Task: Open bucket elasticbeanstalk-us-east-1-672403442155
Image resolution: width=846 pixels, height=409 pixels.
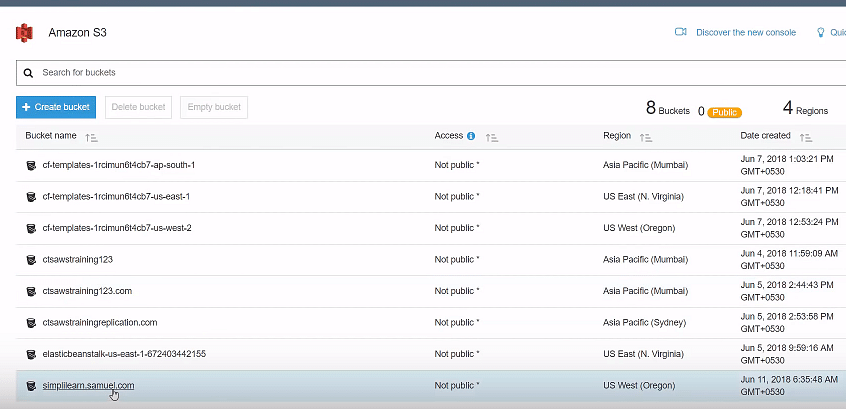Action: (124, 354)
